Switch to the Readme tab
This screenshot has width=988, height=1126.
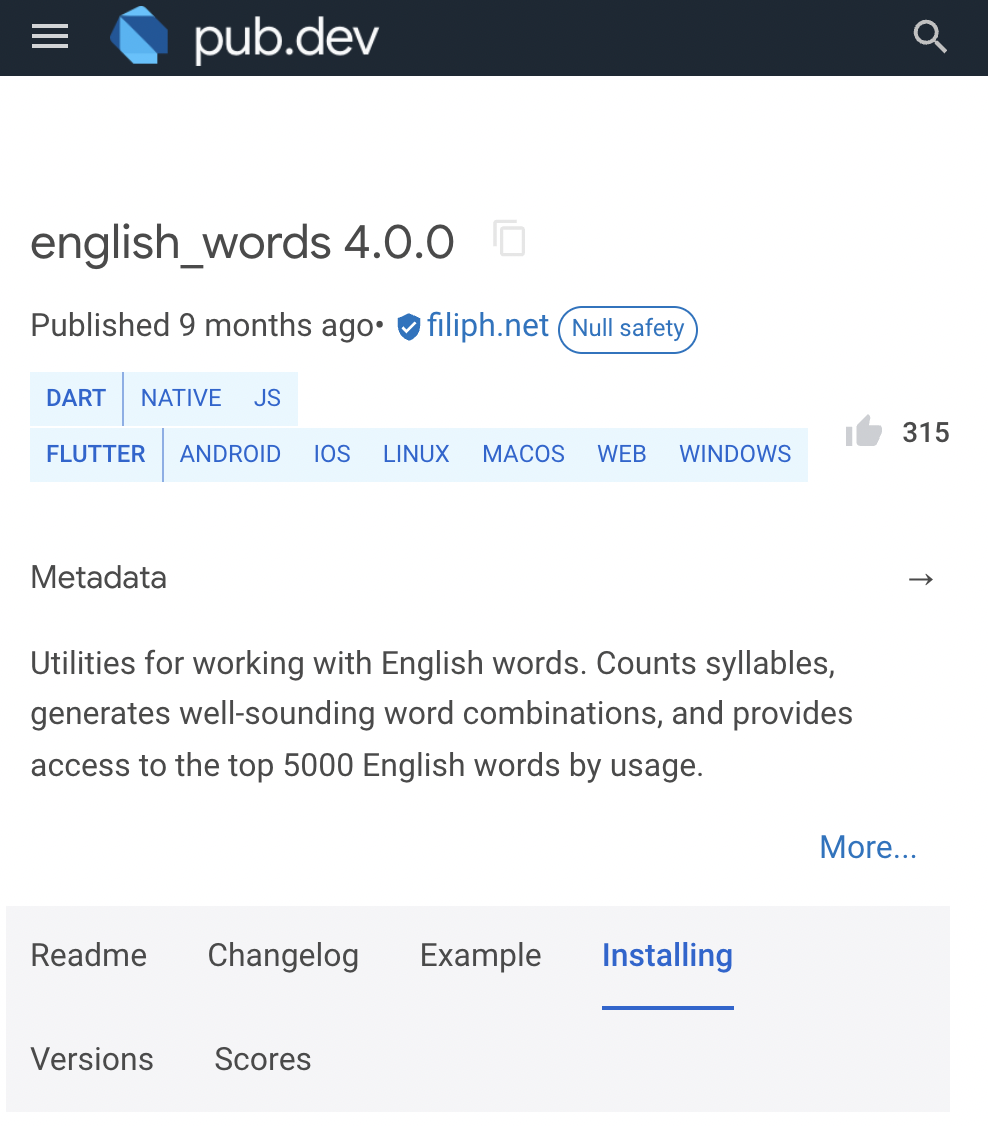coord(88,956)
